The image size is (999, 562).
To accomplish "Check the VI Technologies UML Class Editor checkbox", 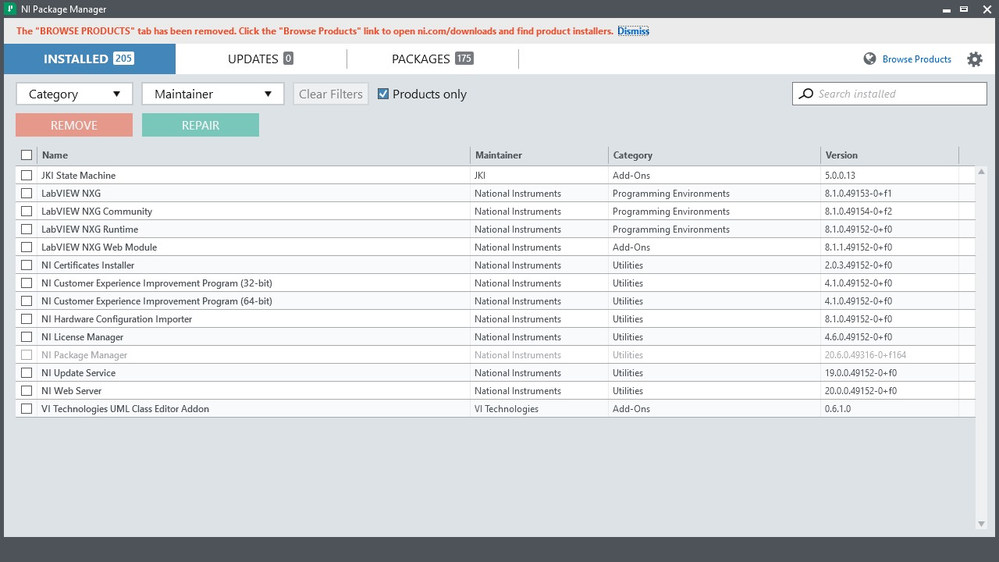I will tap(26, 408).
